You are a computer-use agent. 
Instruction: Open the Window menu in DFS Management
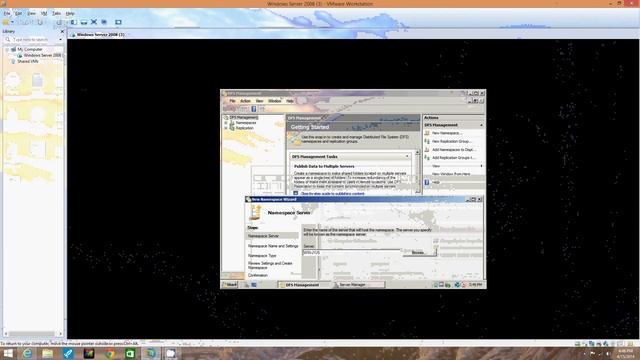[x=274, y=101]
